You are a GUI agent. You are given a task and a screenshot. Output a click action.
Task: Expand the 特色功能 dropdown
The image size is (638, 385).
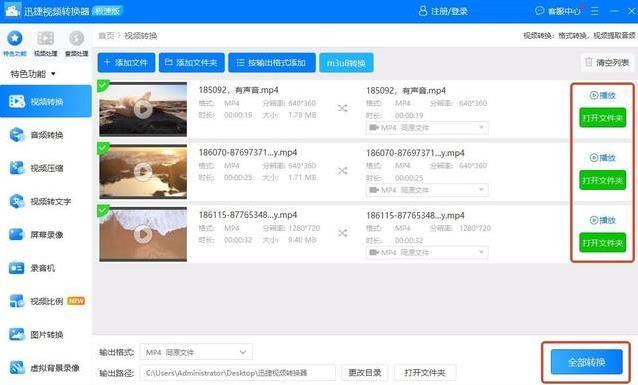[x=33, y=74]
